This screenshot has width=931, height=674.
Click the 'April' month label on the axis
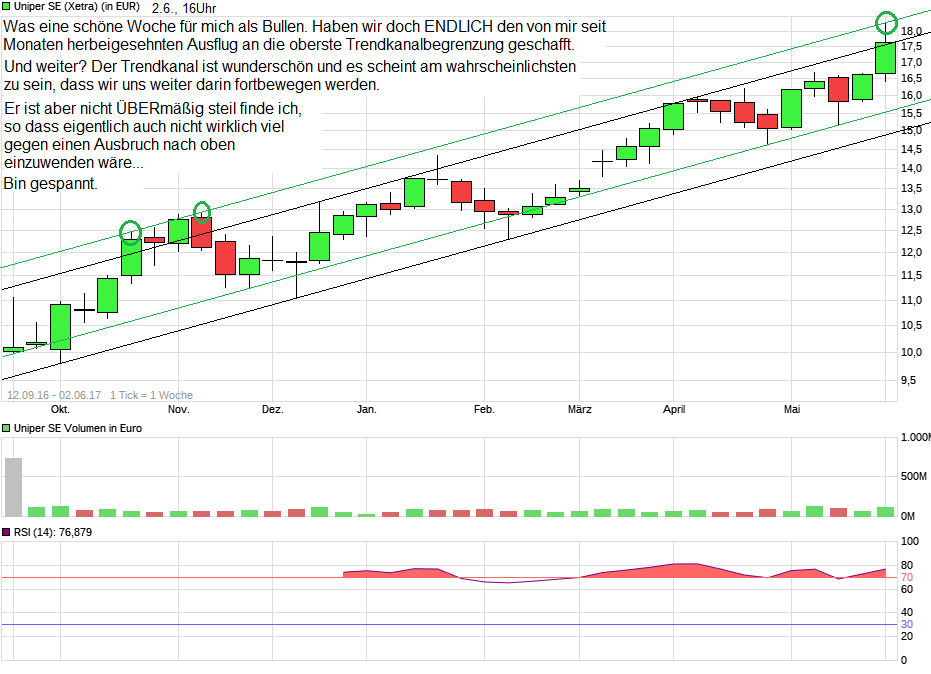pos(674,409)
